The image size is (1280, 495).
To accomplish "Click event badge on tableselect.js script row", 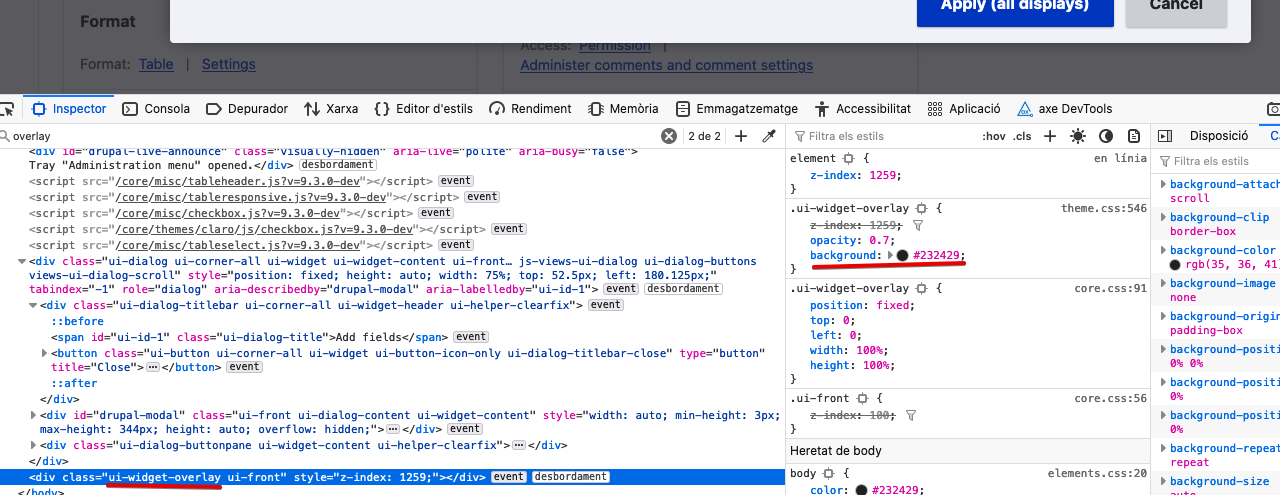I will (456, 244).
